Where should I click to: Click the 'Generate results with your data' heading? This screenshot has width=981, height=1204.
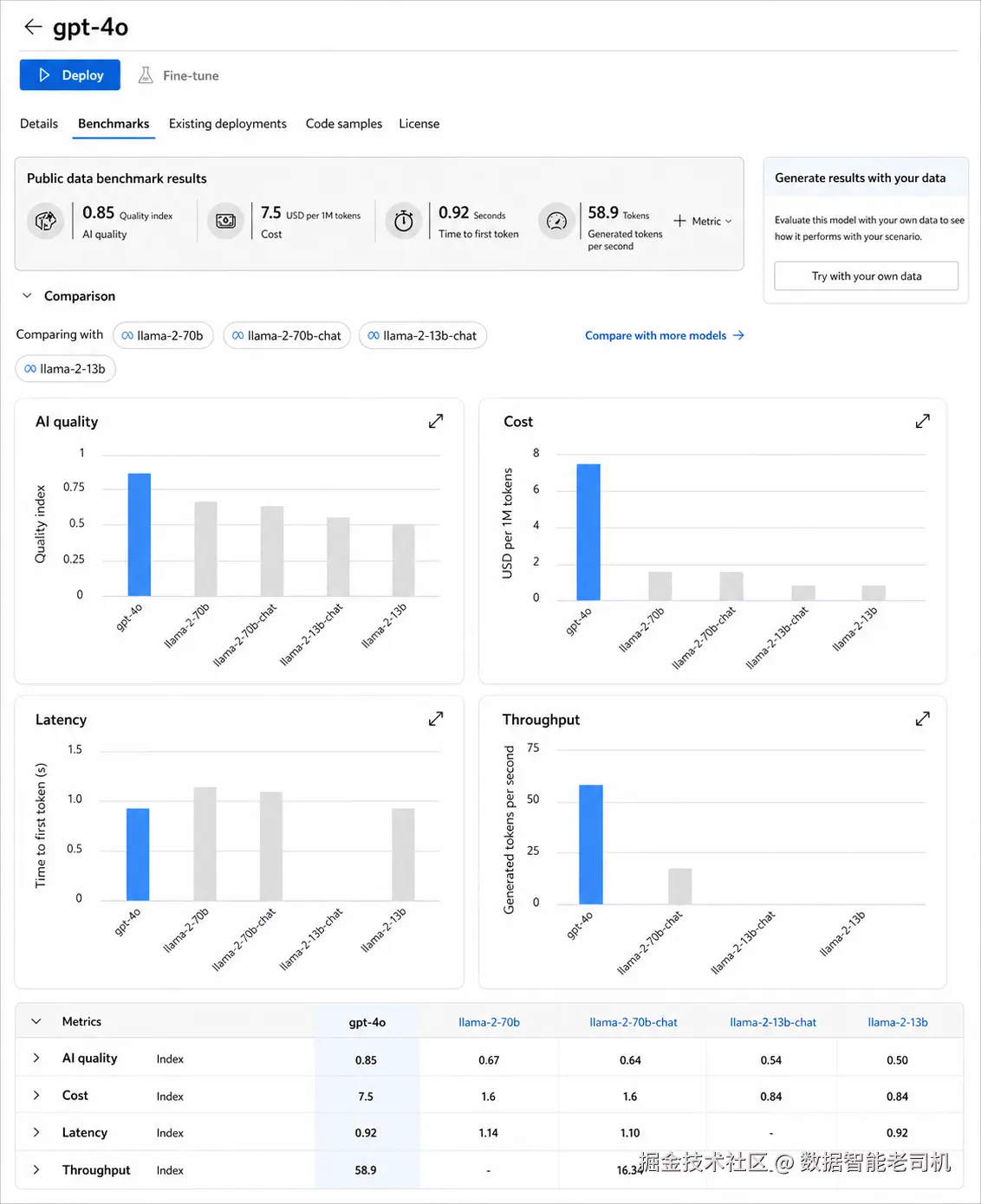(861, 178)
